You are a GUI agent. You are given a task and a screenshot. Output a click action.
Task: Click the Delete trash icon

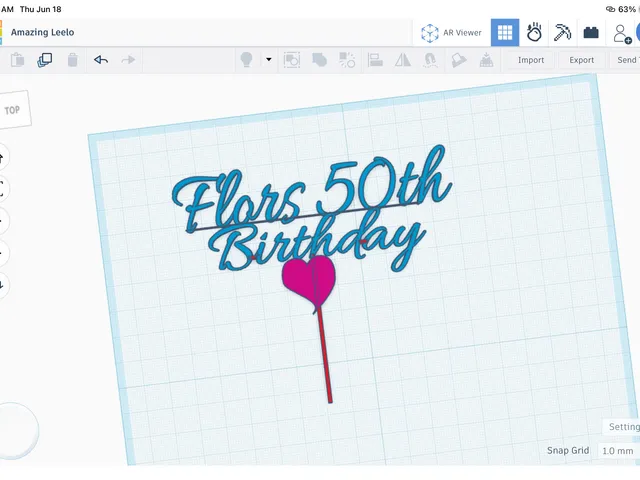click(x=72, y=60)
